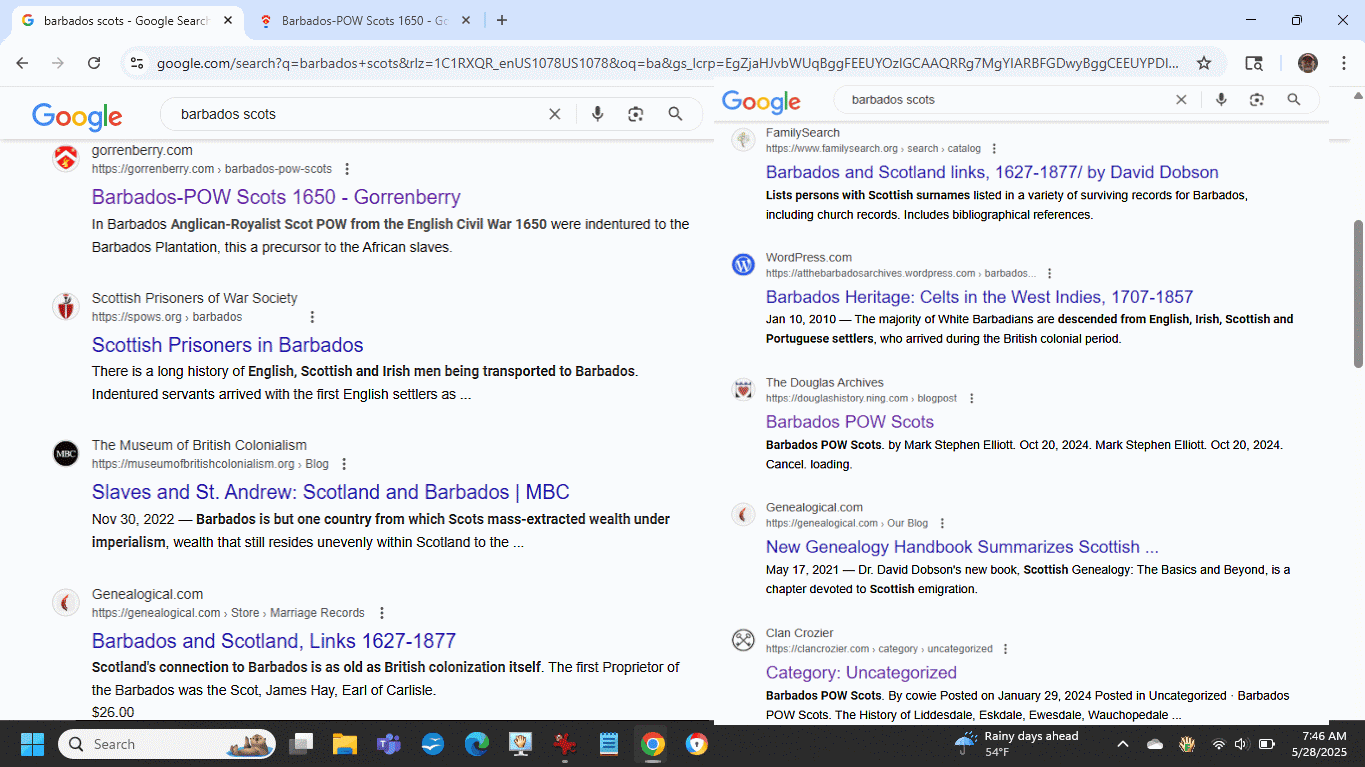Screen dimensions: 1365x767
Task: Show hidden system tray icons
Action: click(x=1122, y=744)
